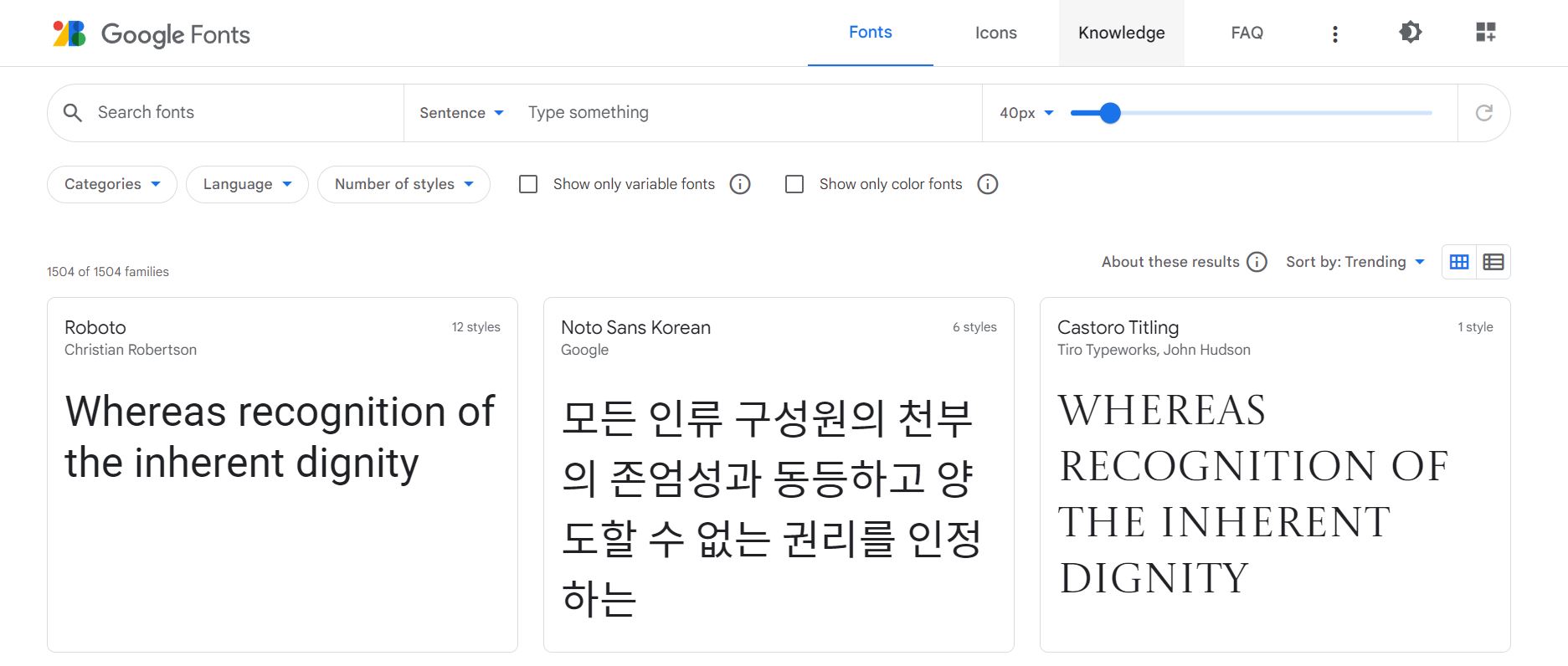The image size is (1568, 666).
Task: Open the Castoro Titling font title
Action: (x=1118, y=327)
